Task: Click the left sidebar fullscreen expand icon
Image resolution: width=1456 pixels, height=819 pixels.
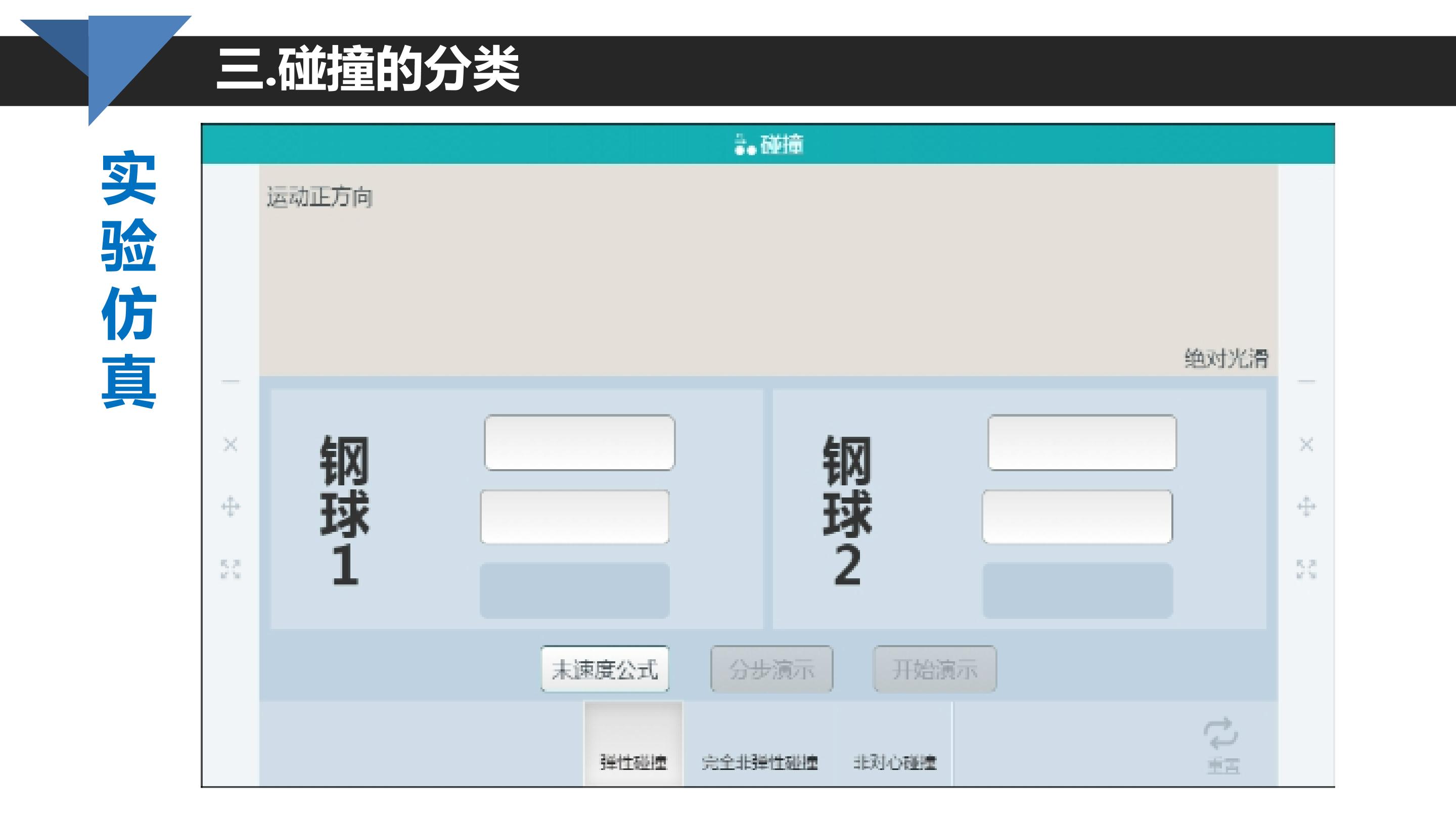Action: [230, 569]
